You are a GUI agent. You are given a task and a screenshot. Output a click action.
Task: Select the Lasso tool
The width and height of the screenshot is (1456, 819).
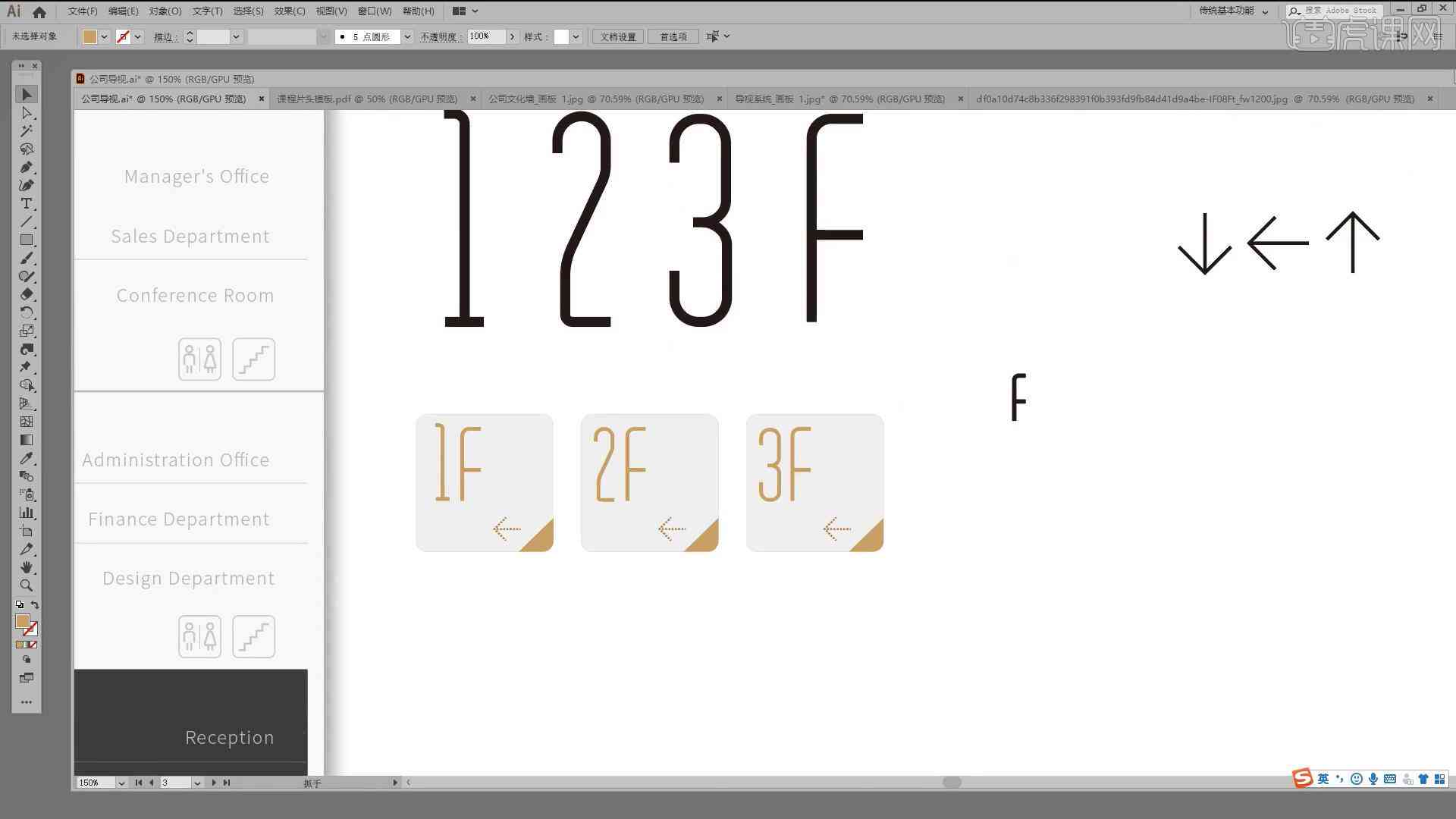pos(27,149)
